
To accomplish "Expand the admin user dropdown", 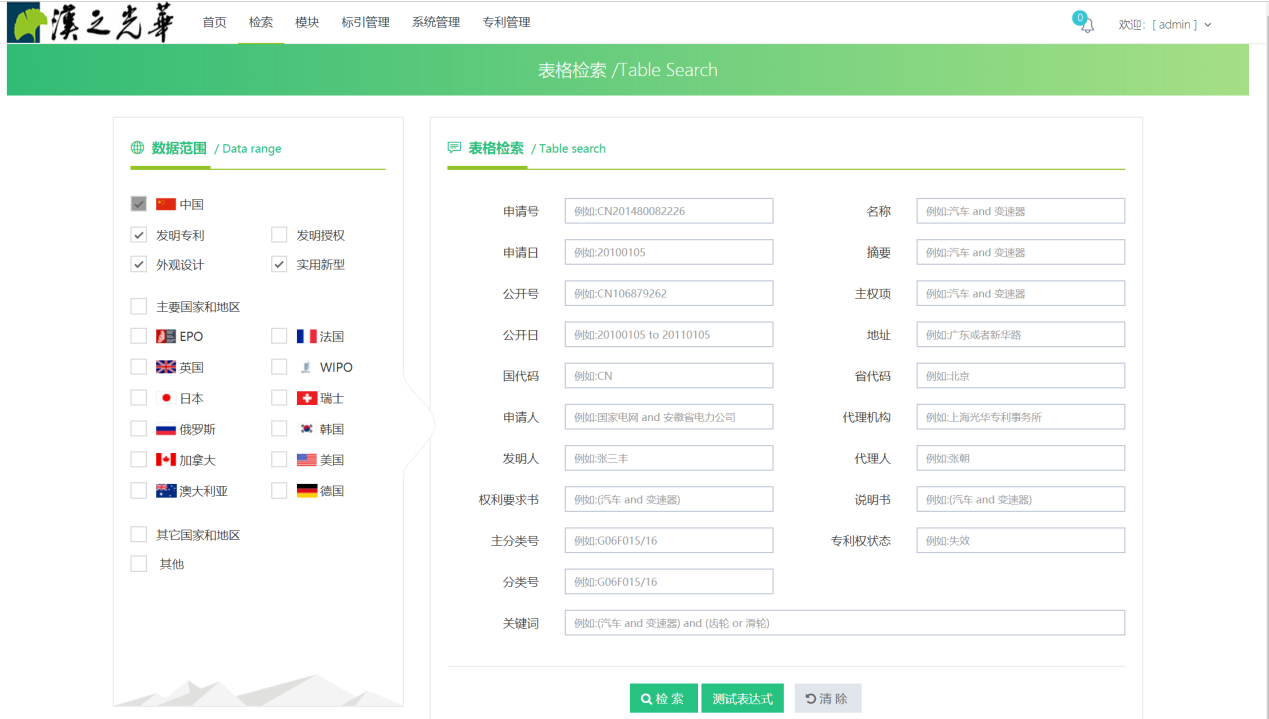I will coord(1165,24).
